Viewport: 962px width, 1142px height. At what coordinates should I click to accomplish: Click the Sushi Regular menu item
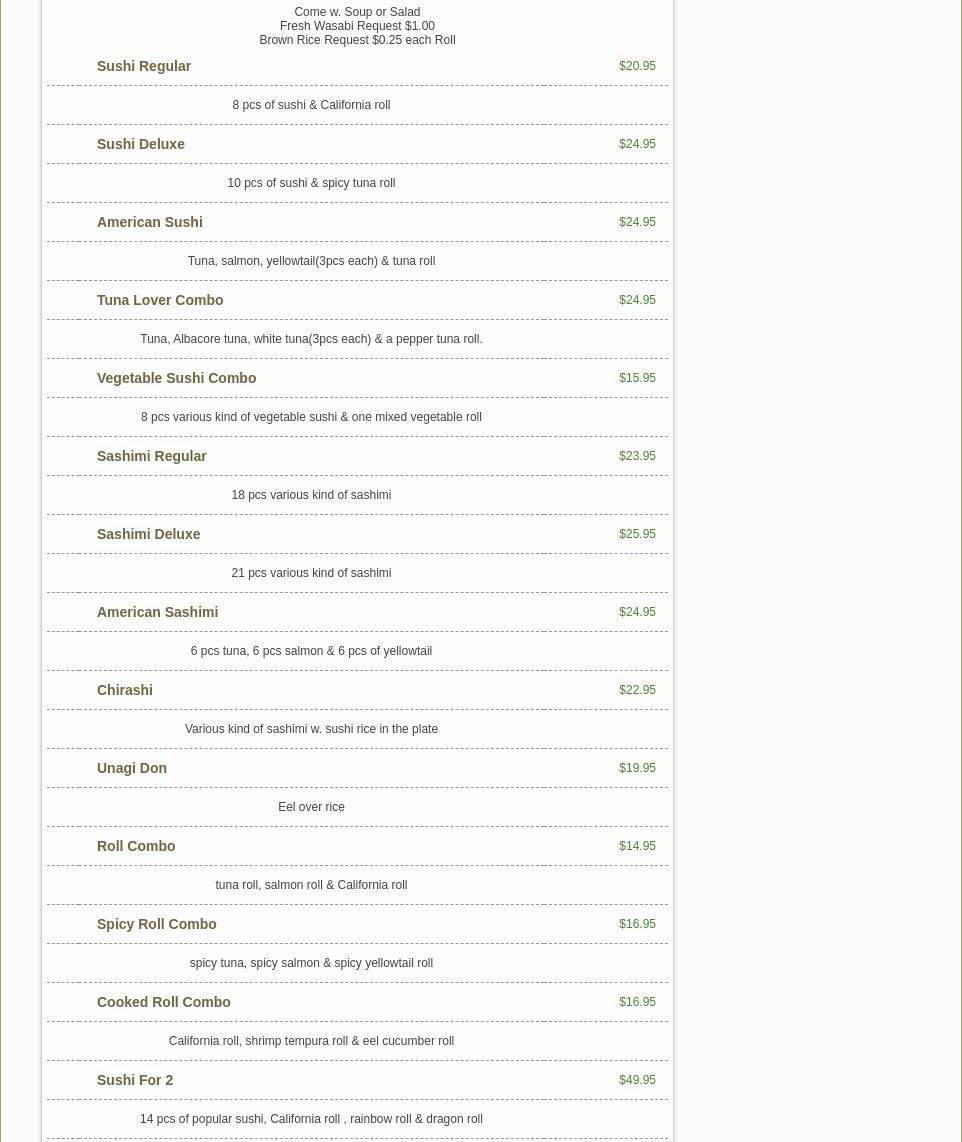coord(144,66)
